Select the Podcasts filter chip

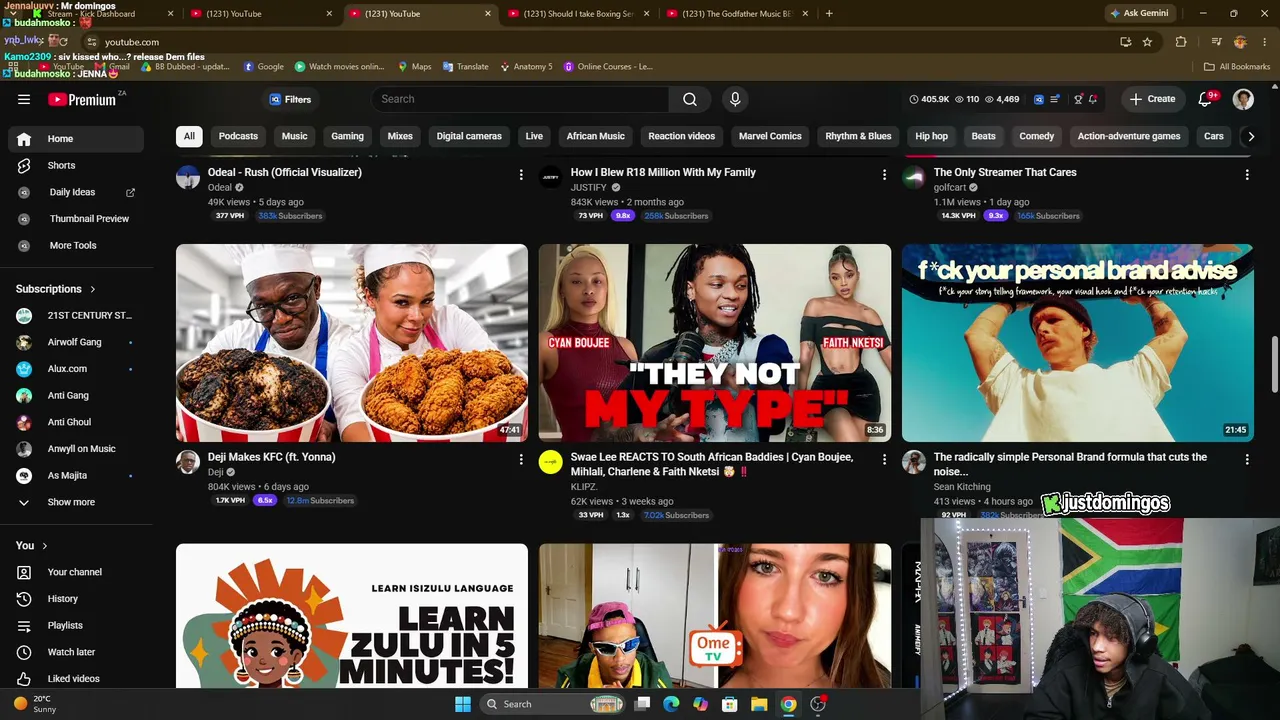pos(238,136)
